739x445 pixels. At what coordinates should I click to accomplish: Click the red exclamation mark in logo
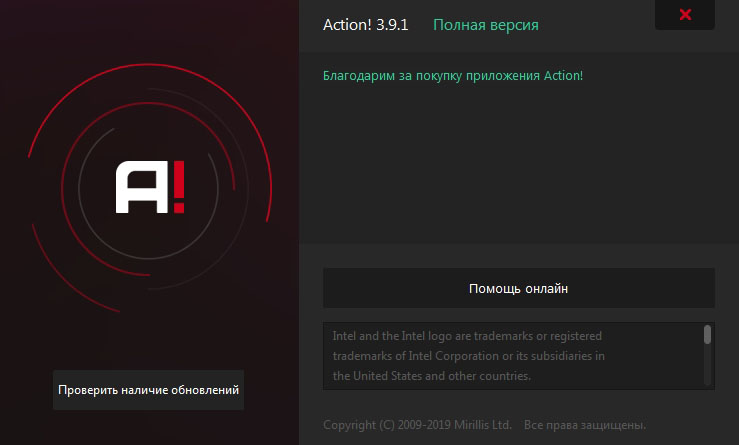coord(178,188)
